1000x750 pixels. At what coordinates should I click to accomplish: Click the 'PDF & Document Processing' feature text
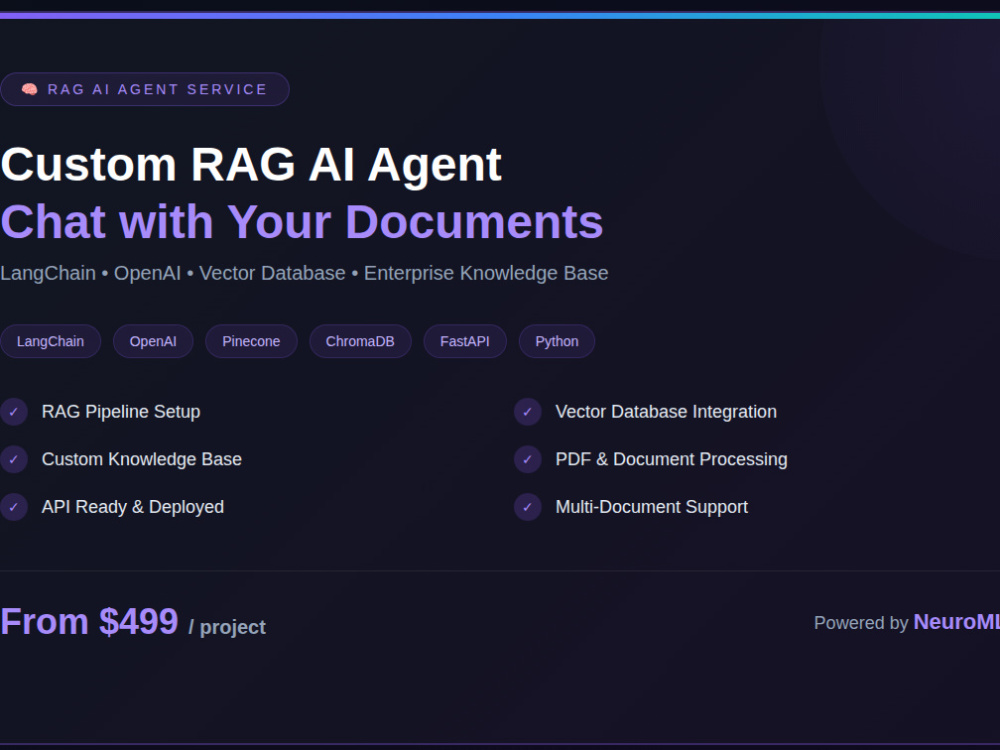pyautogui.click(x=672, y=459)
